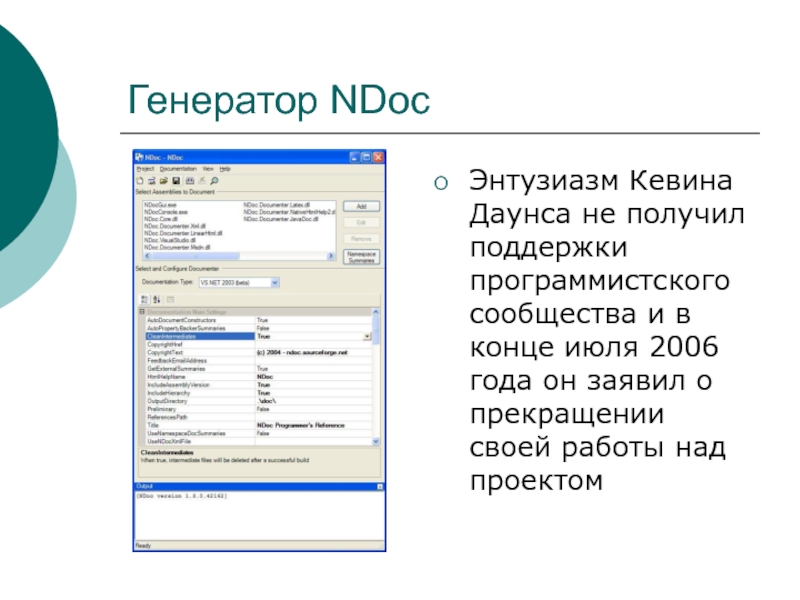Screen dimensions: 800x600
Task: Select Alphabetical sort icon in property grid
Action: [x=157, y=300]
